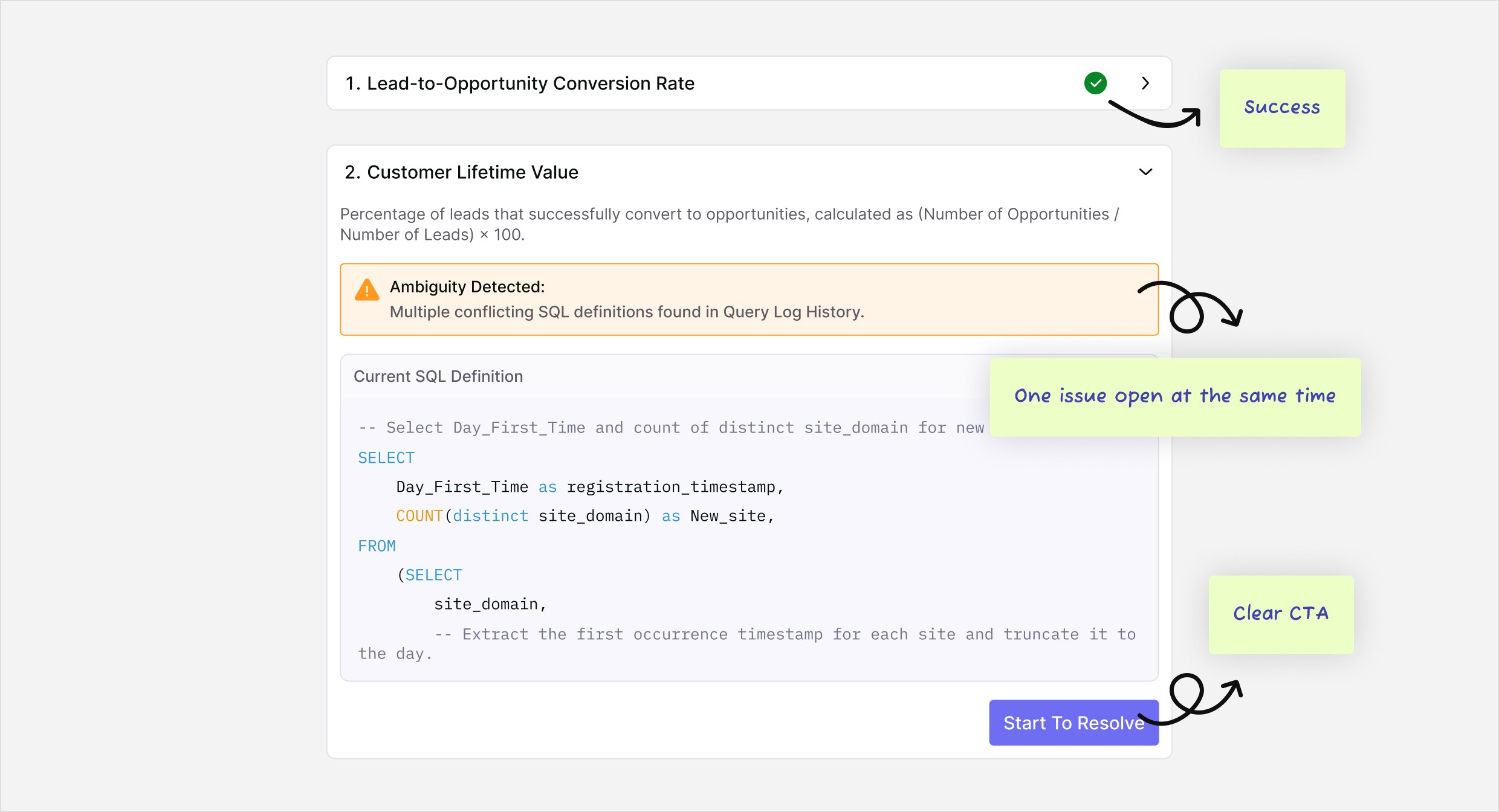Click the first SELECT keyword in SQL
The height and width of the screenshot is (812, 1499).
pyautogui.click(x=386, y=458)
